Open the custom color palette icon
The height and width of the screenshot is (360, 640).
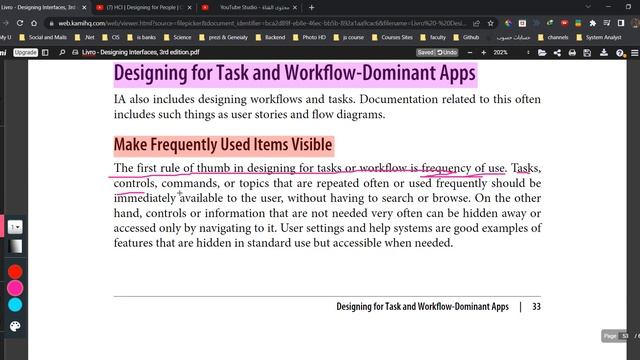coord(15,326)
